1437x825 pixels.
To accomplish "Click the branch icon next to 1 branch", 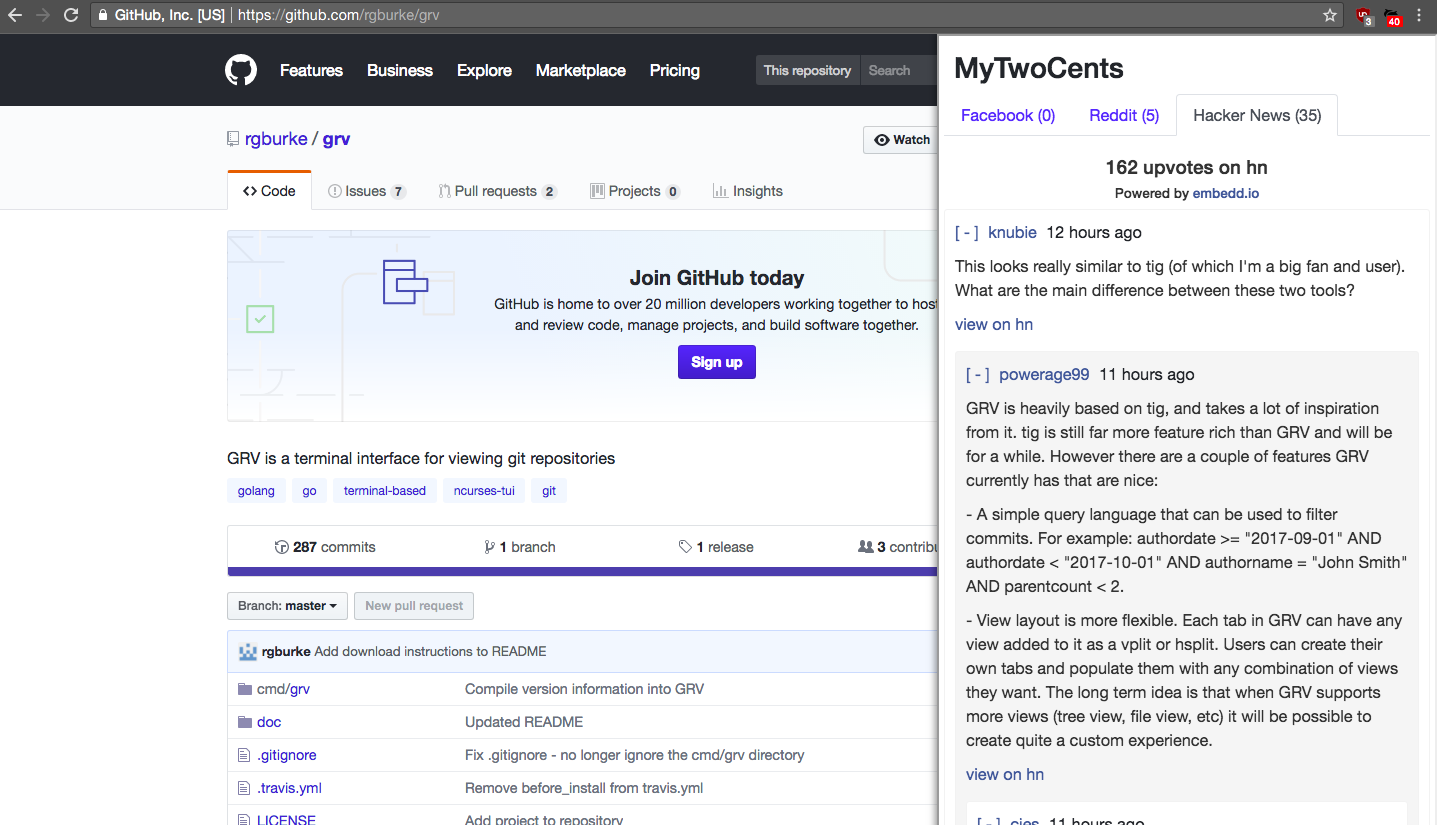I will [491, 546].
